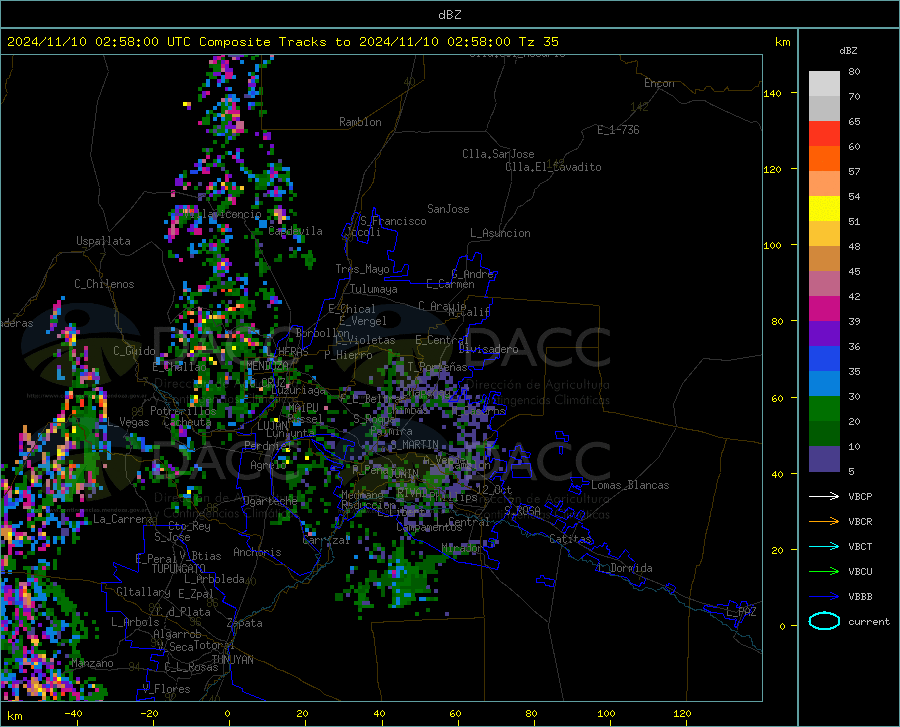Click the Encon place label

659,83
